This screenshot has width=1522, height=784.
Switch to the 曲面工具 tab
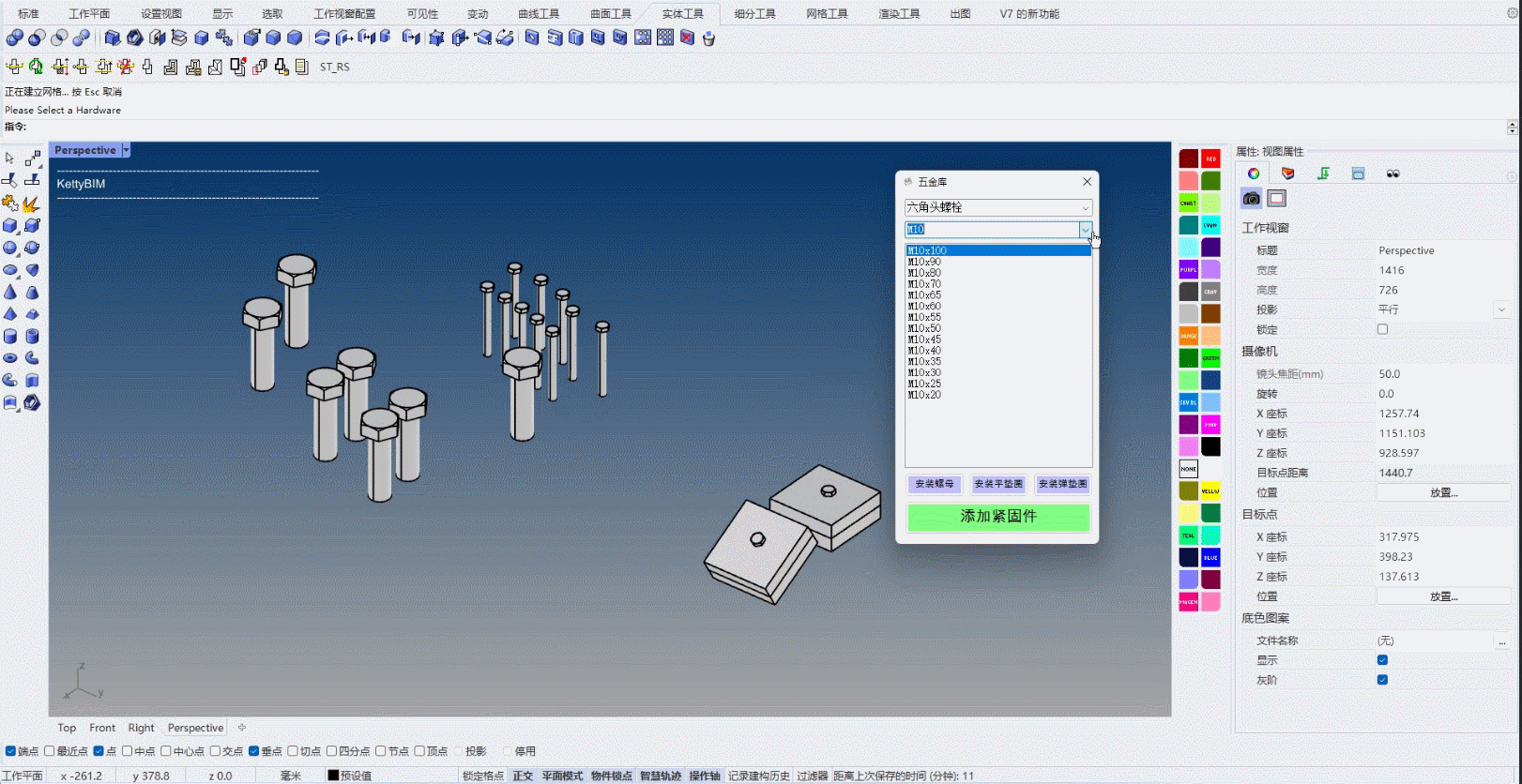611,14
